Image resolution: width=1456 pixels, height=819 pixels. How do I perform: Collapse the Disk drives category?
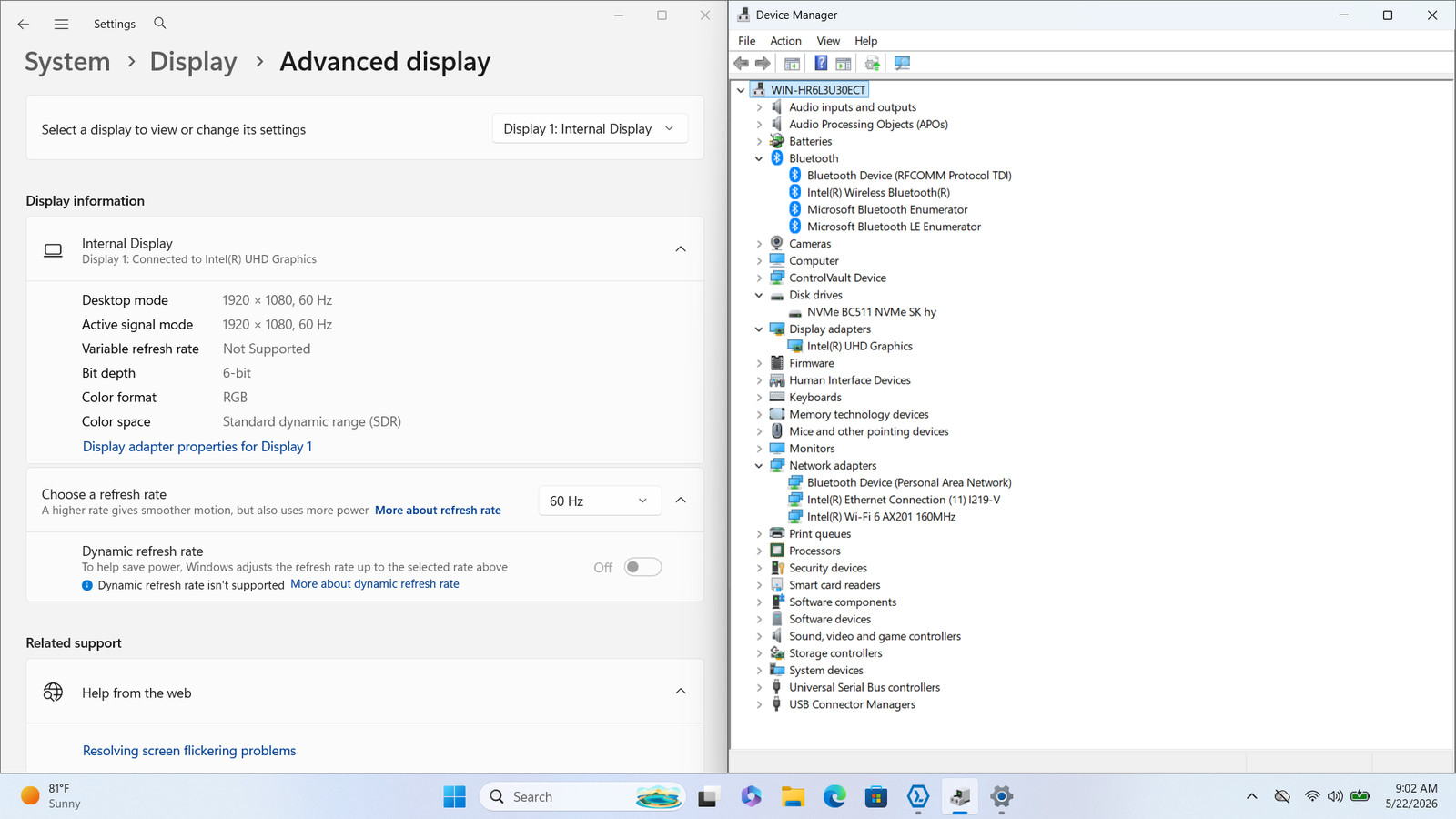pos(759,295)
